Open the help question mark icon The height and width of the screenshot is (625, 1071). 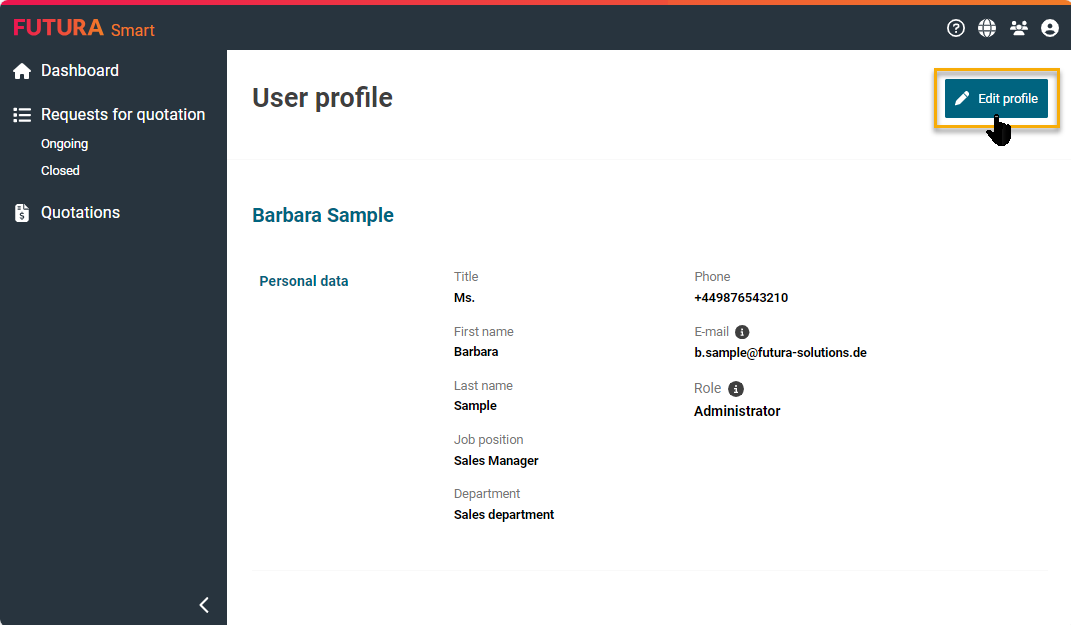[x=956, y=28]
